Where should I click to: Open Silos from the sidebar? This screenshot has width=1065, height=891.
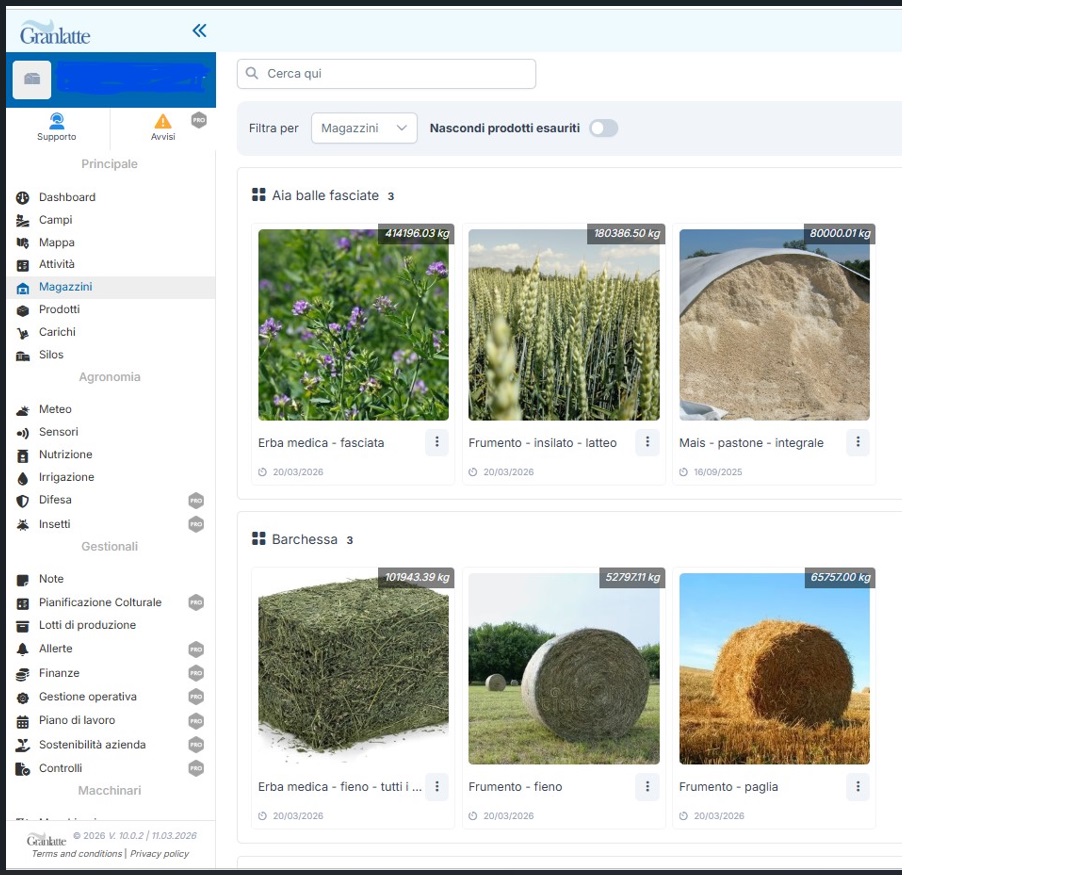[x=51, y=355]
